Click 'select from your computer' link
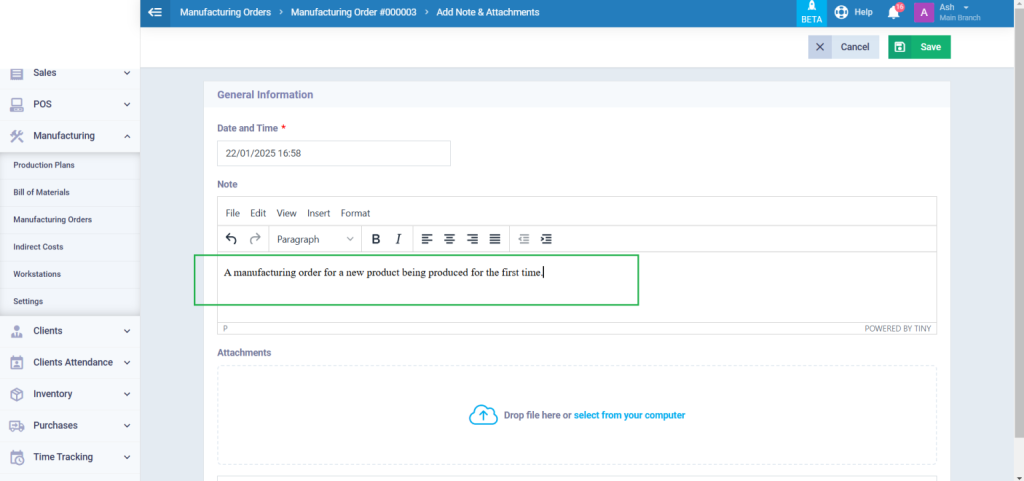 629,415
